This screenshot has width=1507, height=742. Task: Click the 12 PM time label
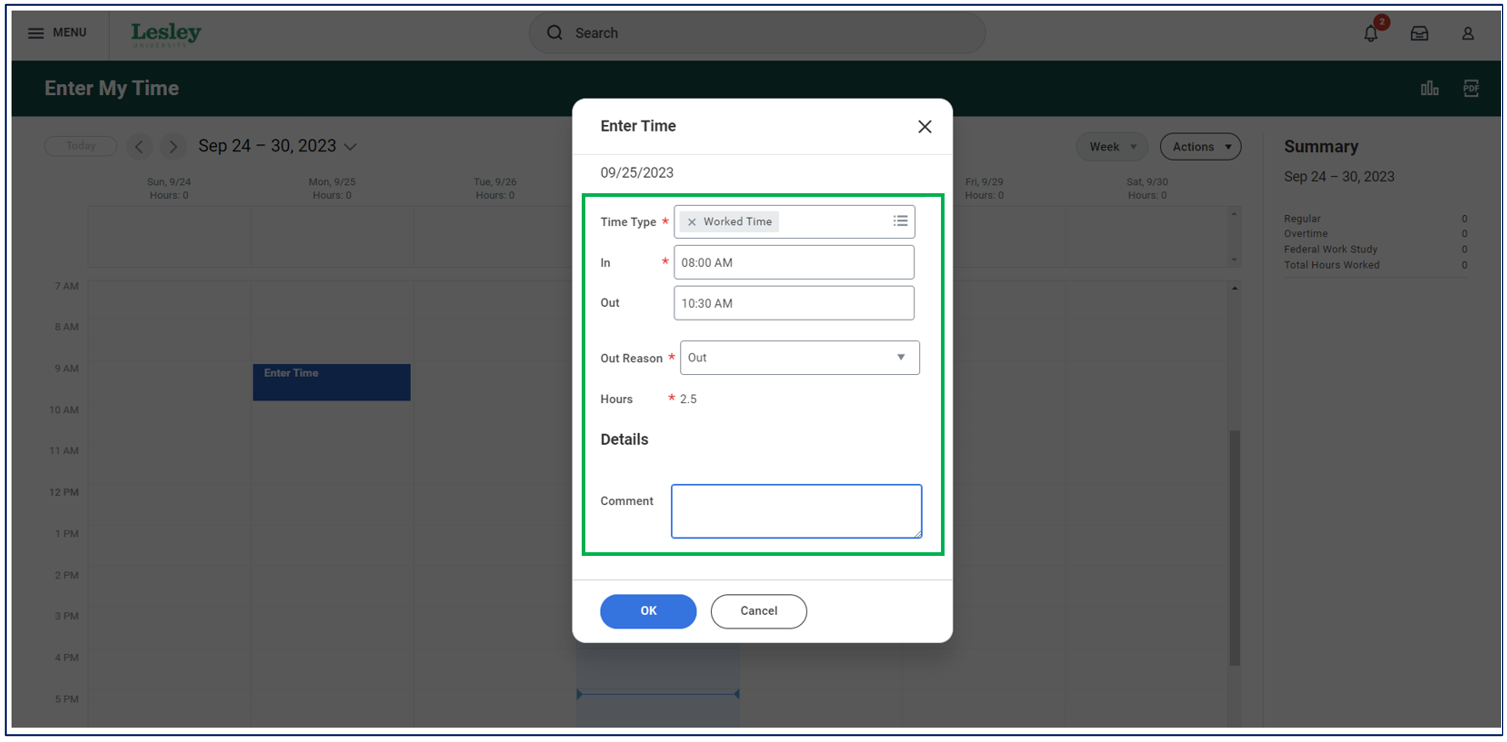[64, 492]
